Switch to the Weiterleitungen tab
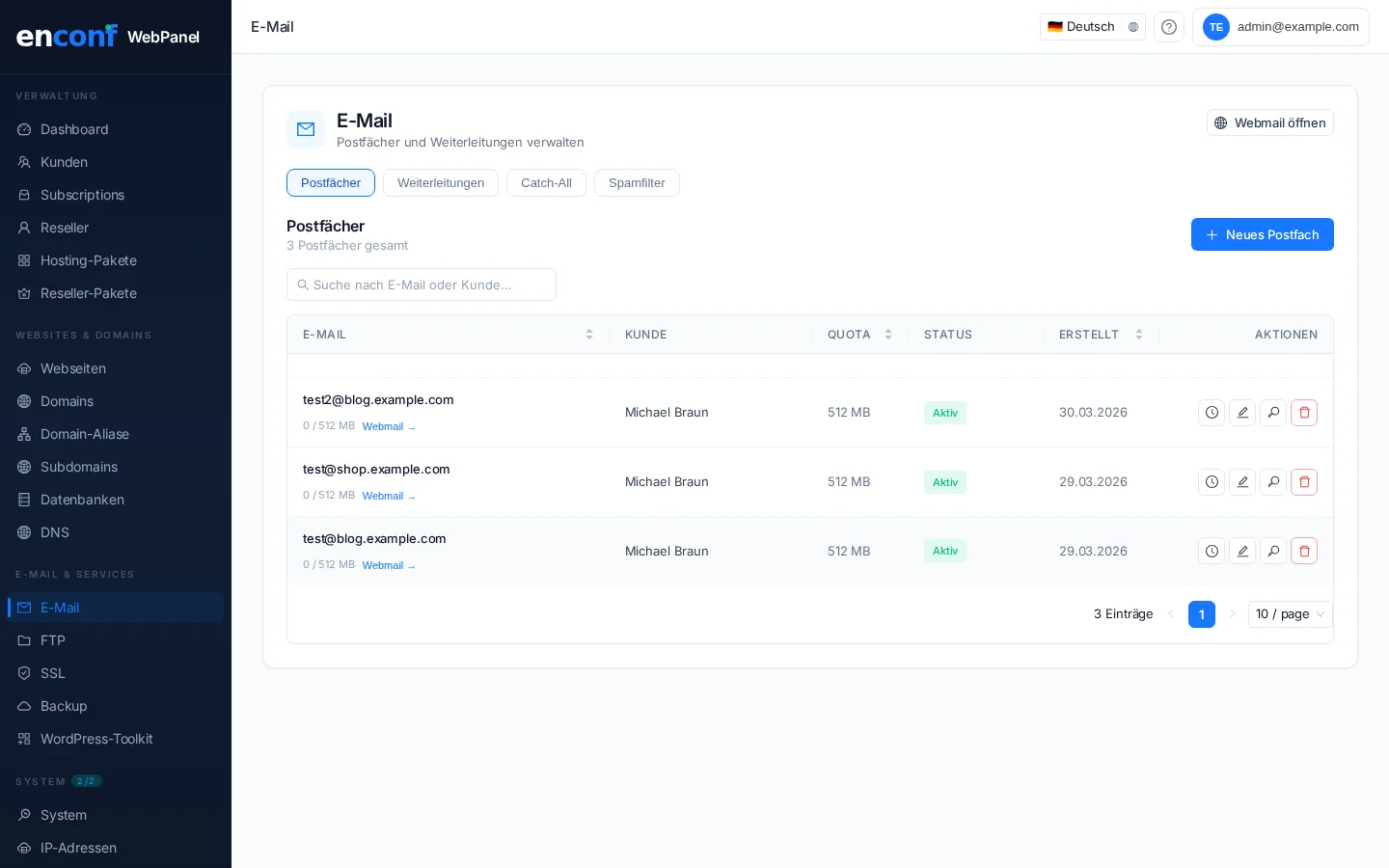 coord(441,183)
